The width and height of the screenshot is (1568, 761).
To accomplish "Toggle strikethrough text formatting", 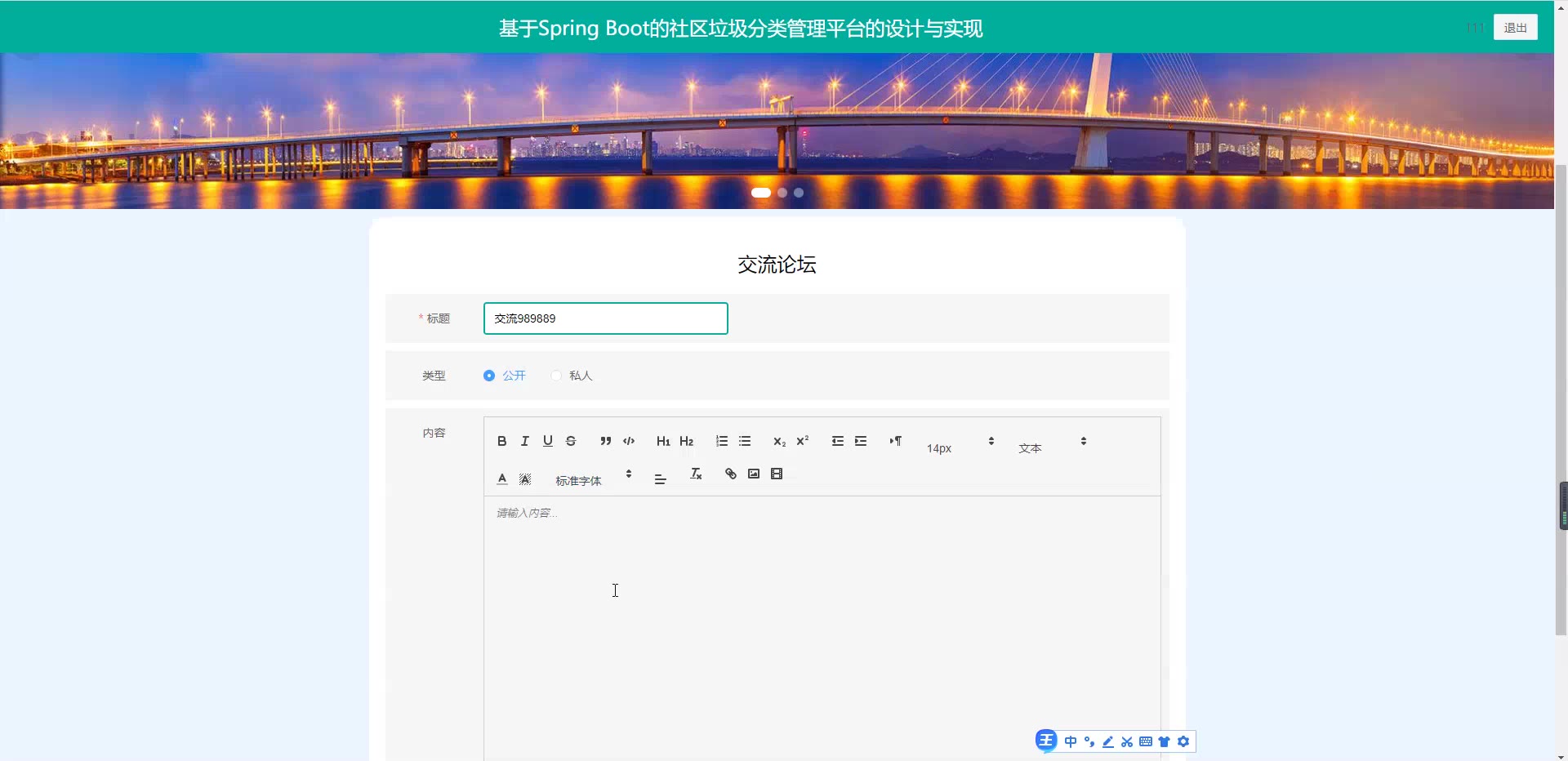I will pos(571,441).
